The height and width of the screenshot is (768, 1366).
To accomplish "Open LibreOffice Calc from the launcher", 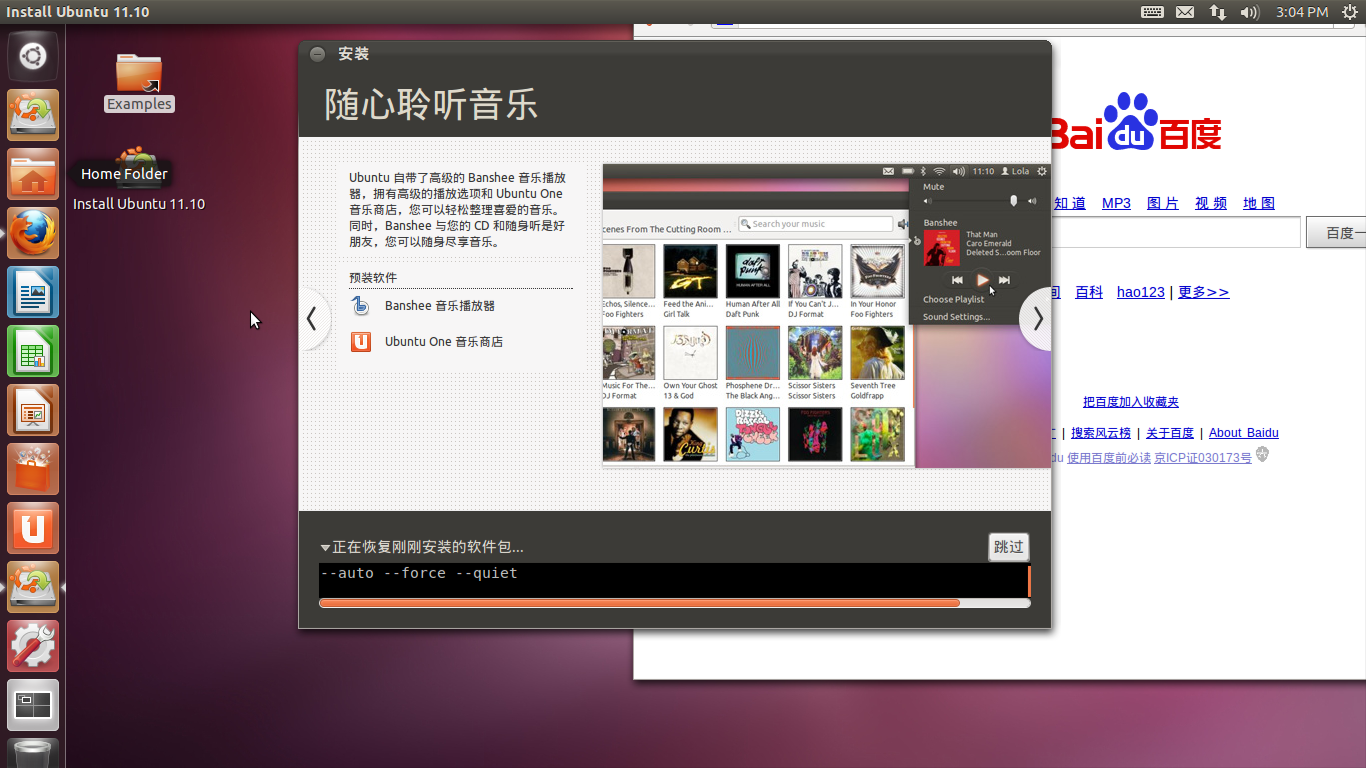I will point(33,351).
